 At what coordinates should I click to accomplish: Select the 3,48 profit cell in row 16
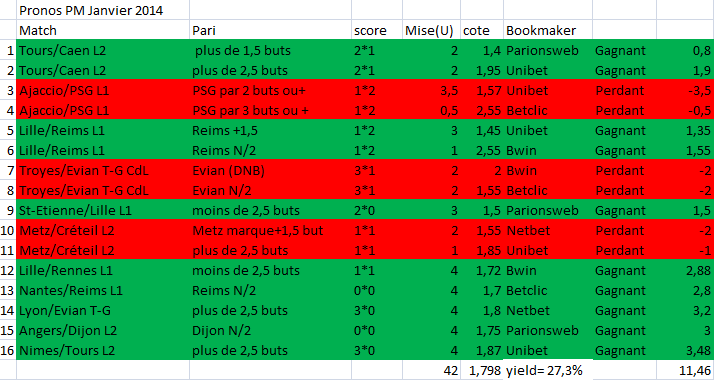point(685,350)
